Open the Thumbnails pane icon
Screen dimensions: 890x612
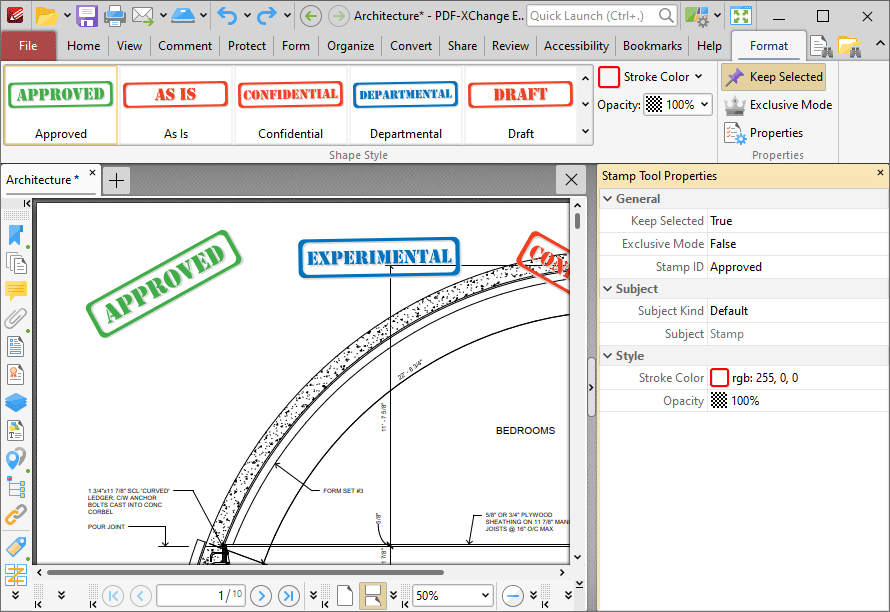point(16,263)
